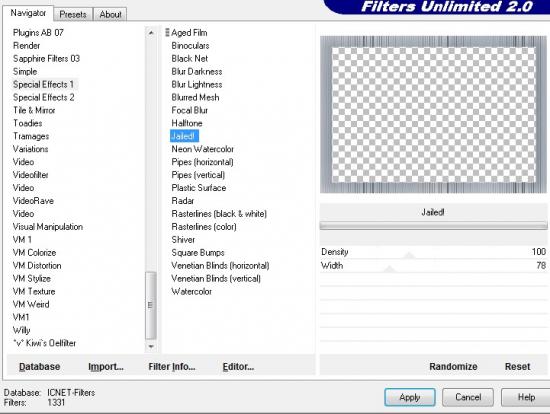The width and height of the screenshot is (550, 414).
Task: Select the Special Effects 2 category
Action: point(43,98)
